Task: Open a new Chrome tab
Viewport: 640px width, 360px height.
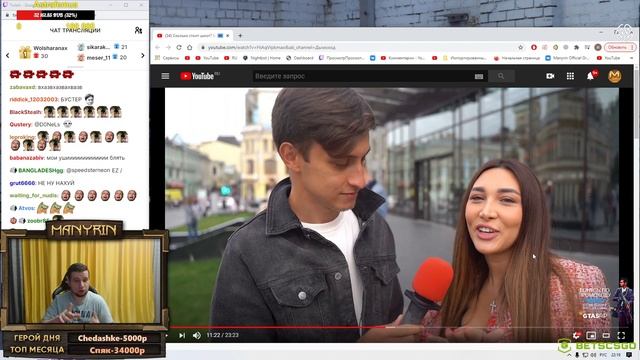Action: [x=240, y=36]
